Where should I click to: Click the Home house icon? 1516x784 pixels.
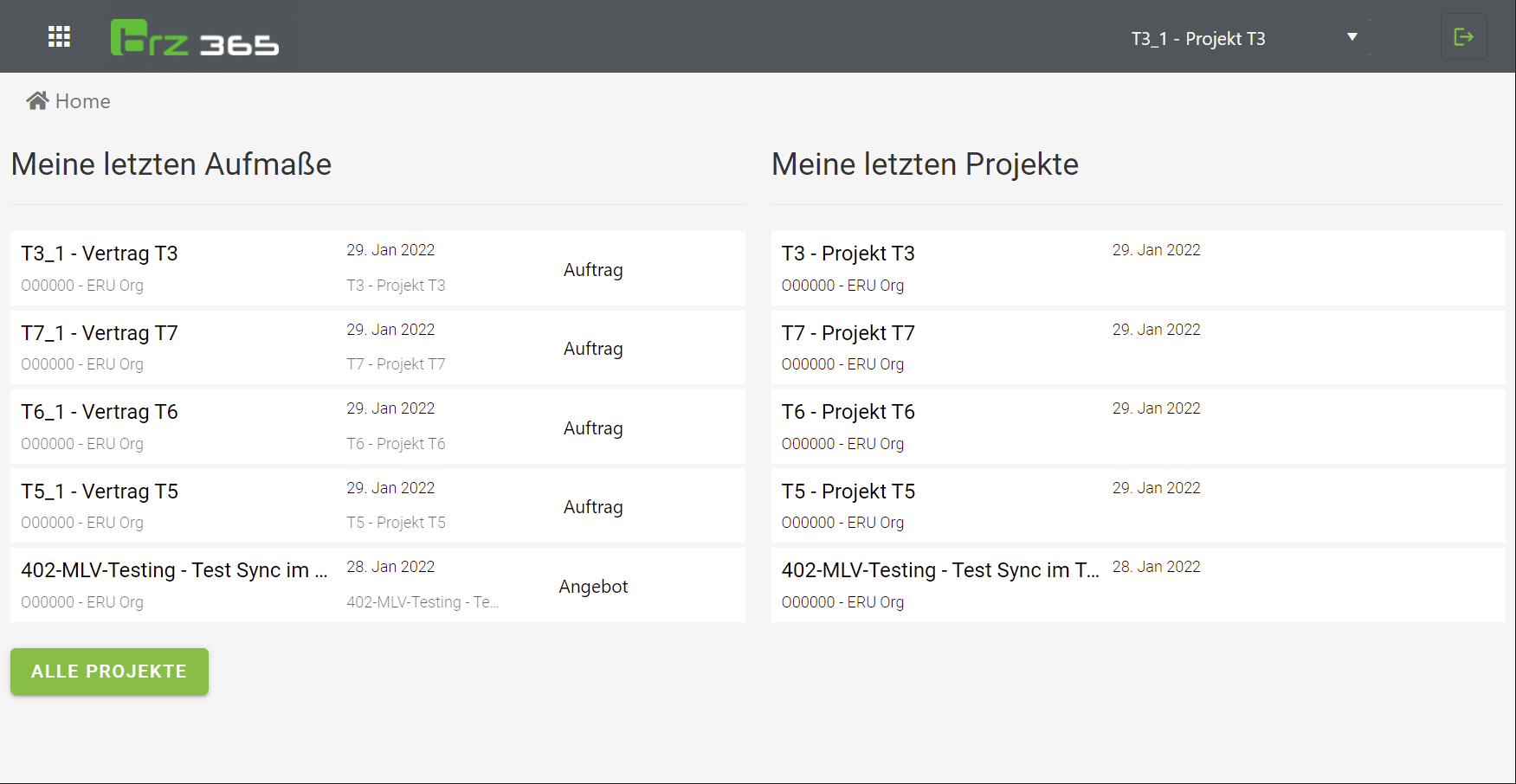[x=37, y=101]
